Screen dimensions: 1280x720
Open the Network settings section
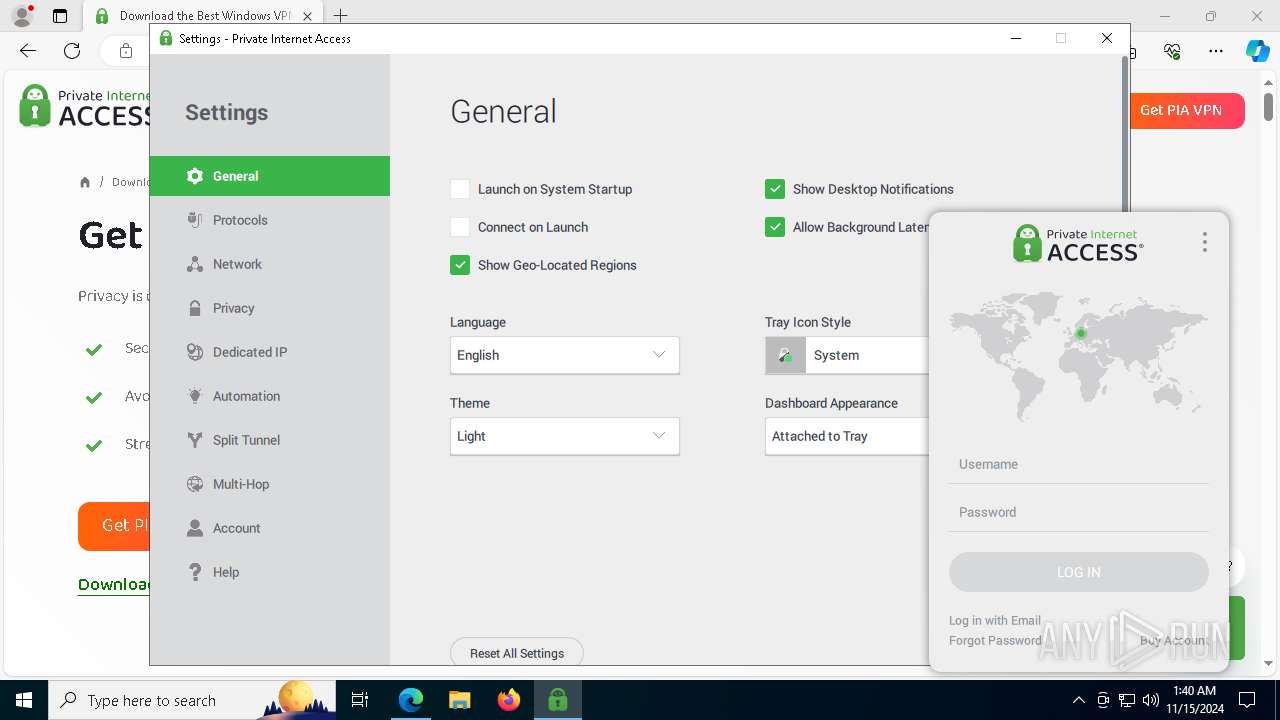point(269,264)
